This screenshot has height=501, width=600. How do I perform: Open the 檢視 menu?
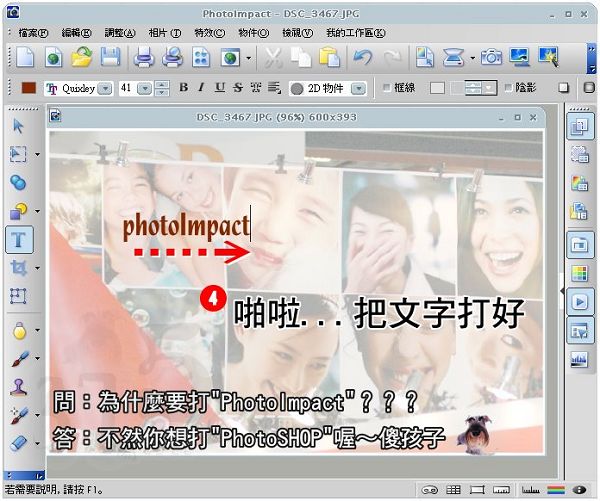pos(298,33)
